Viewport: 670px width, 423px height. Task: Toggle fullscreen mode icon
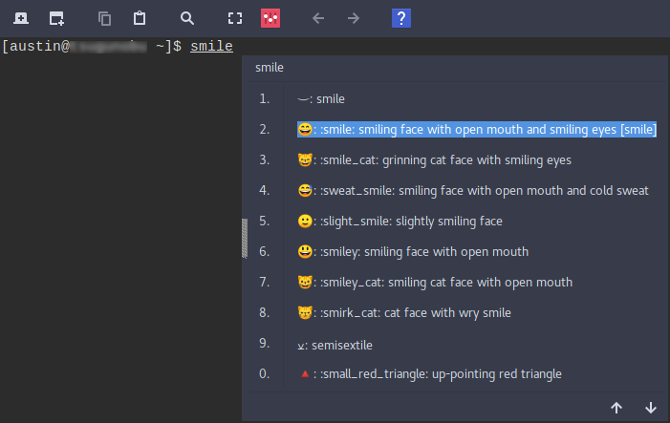[235, 18]
